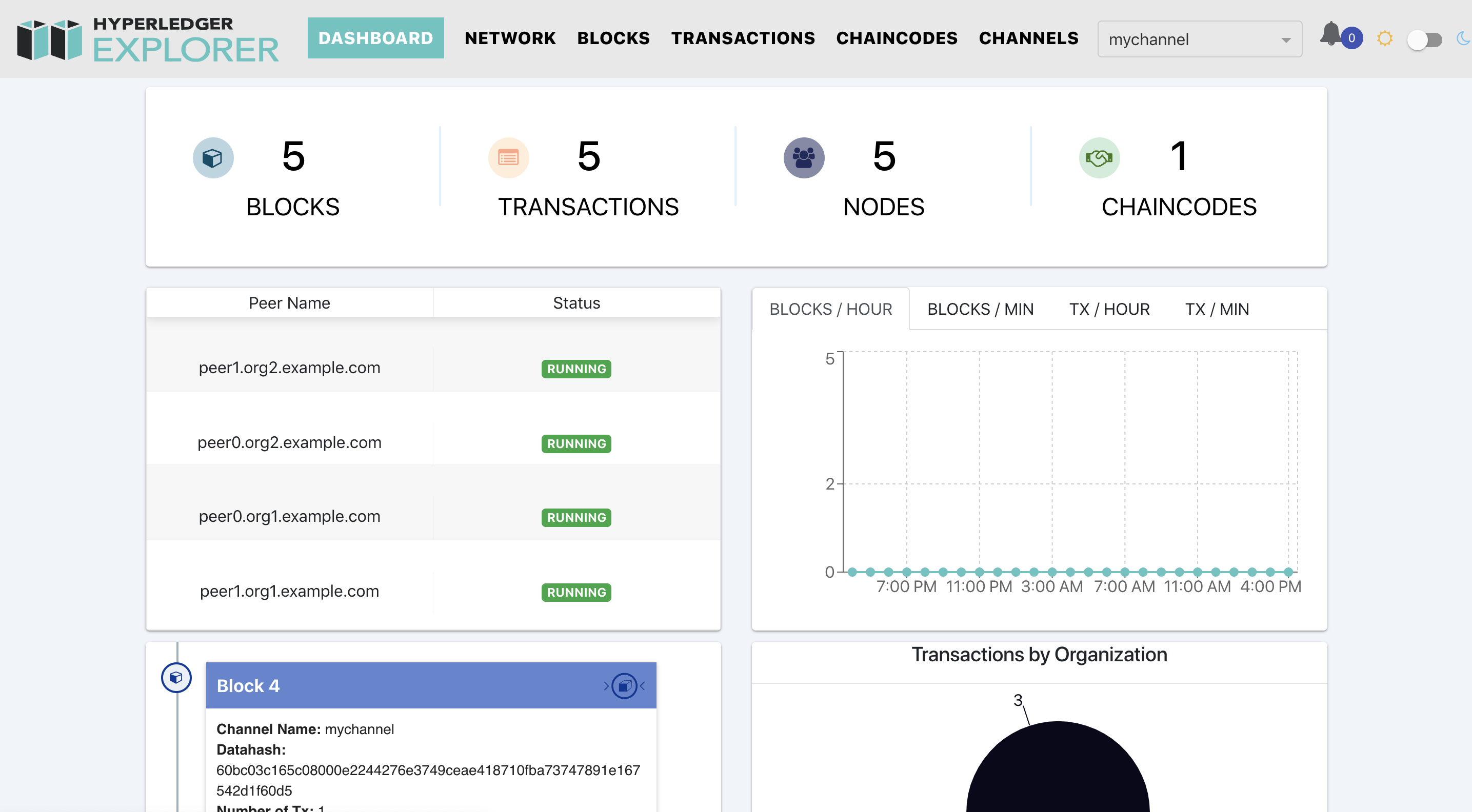Click RUNNING badge for peer0.org2

click(x=576, y=444)
